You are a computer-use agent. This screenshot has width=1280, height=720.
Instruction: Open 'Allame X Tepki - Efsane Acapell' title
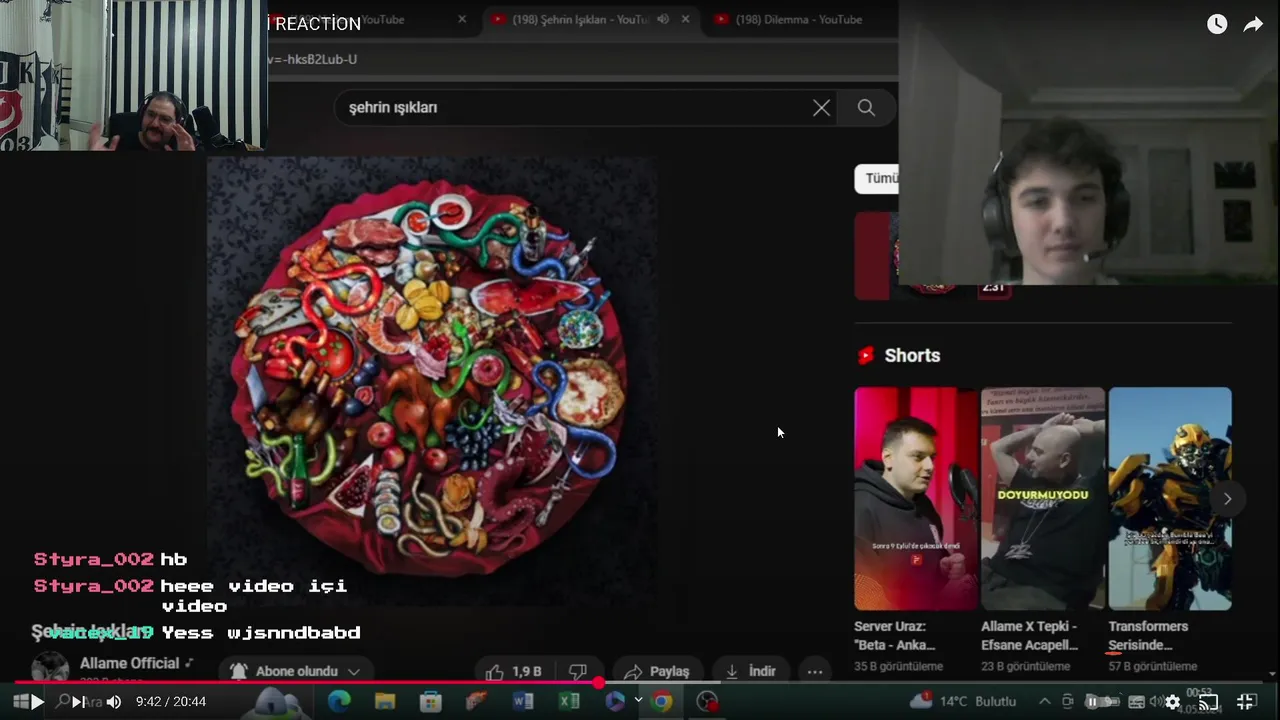[1030, 635]
